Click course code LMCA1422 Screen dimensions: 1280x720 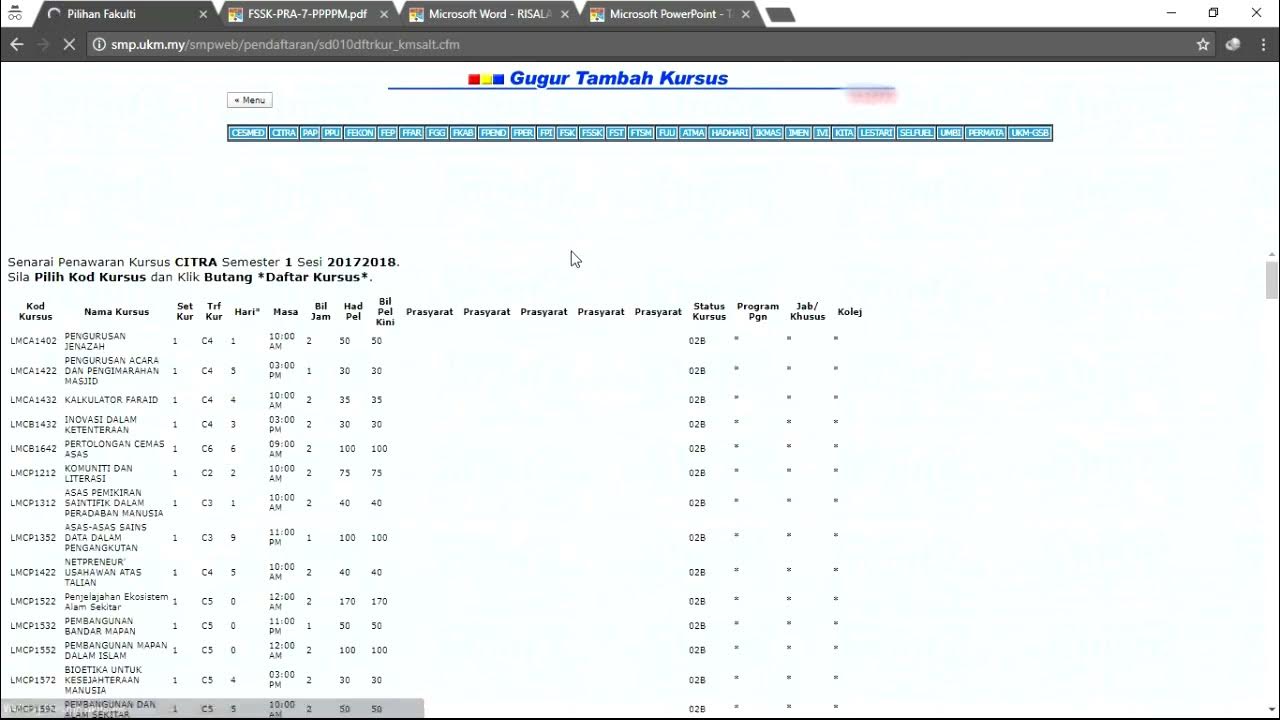[x=34, y=371]
